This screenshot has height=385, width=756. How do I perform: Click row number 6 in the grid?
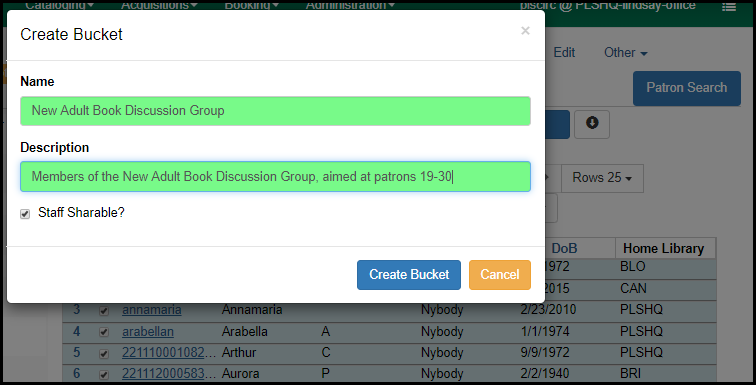(x=77, y=373)
